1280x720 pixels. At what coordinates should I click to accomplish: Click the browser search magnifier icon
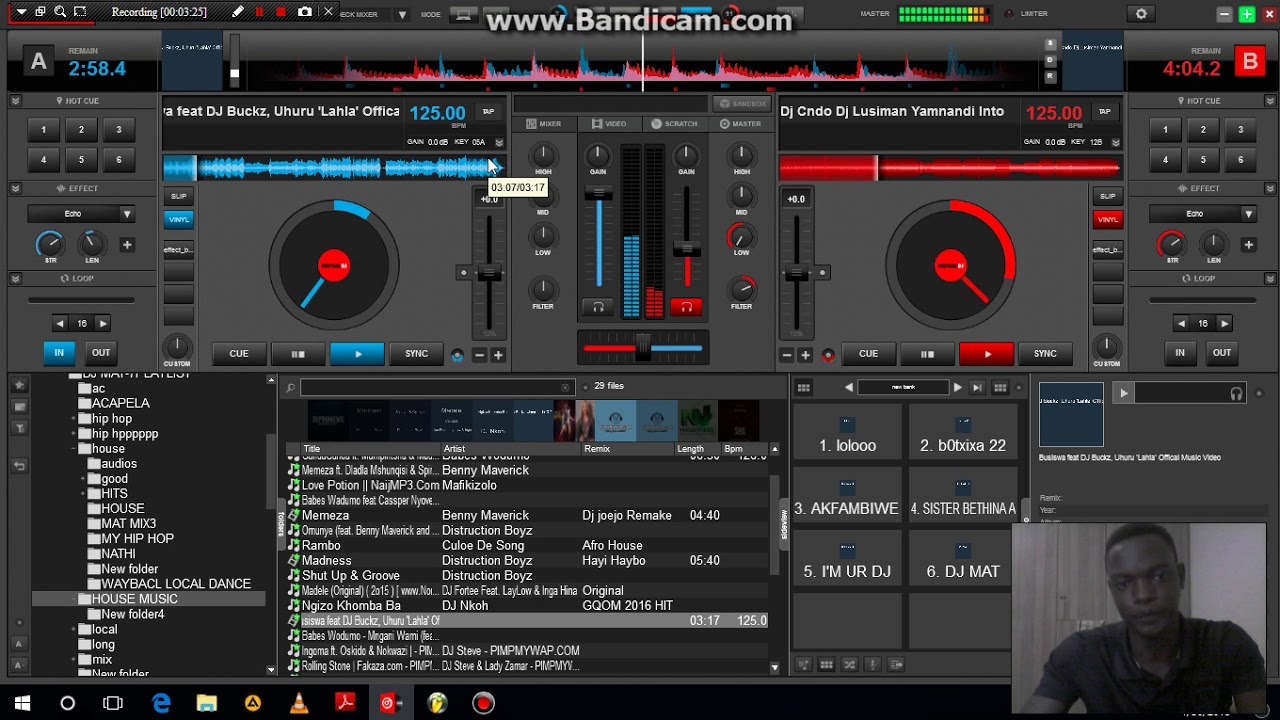pos(291,387)
